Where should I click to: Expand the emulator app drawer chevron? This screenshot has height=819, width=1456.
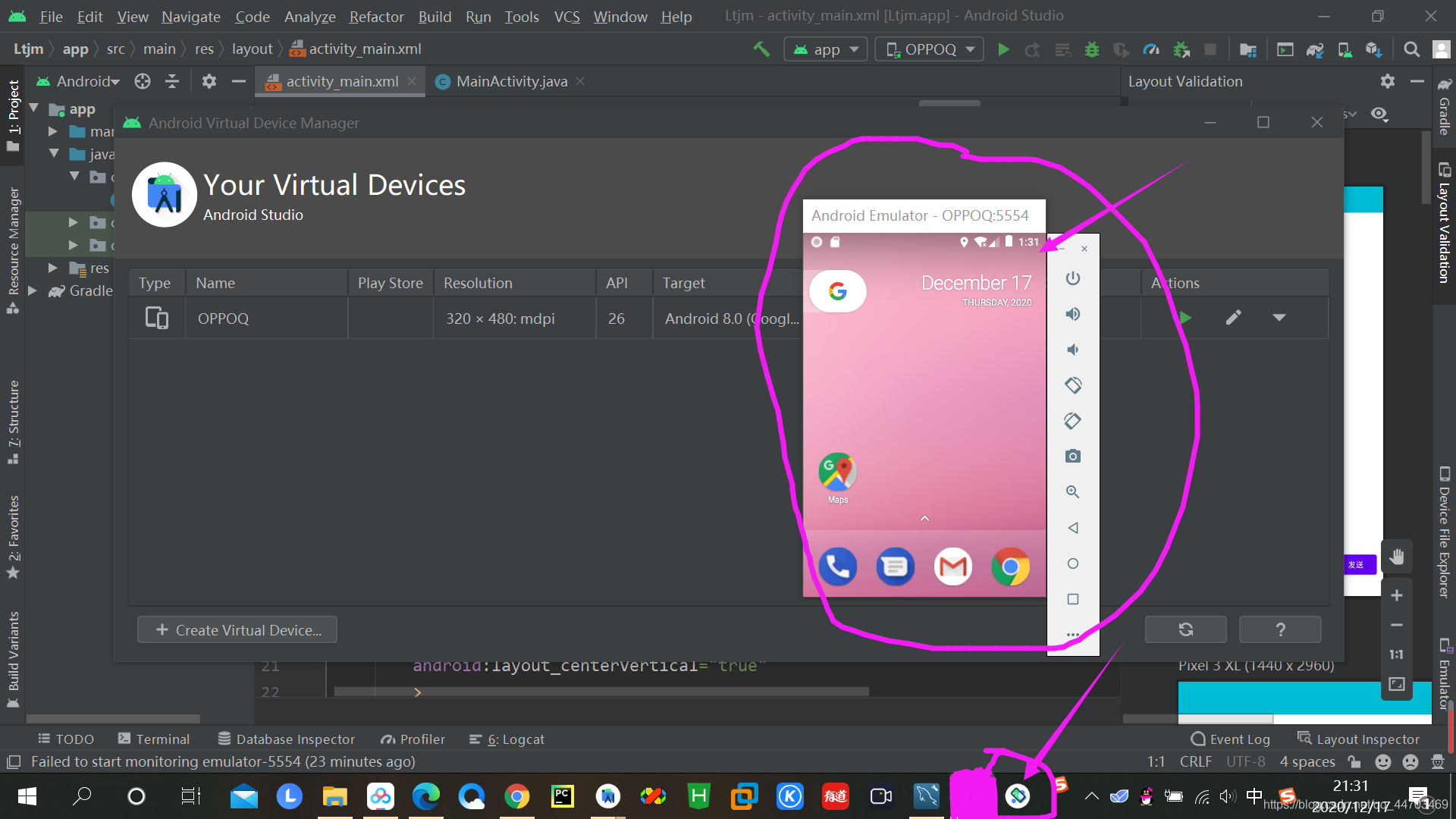tap(924, 519)
